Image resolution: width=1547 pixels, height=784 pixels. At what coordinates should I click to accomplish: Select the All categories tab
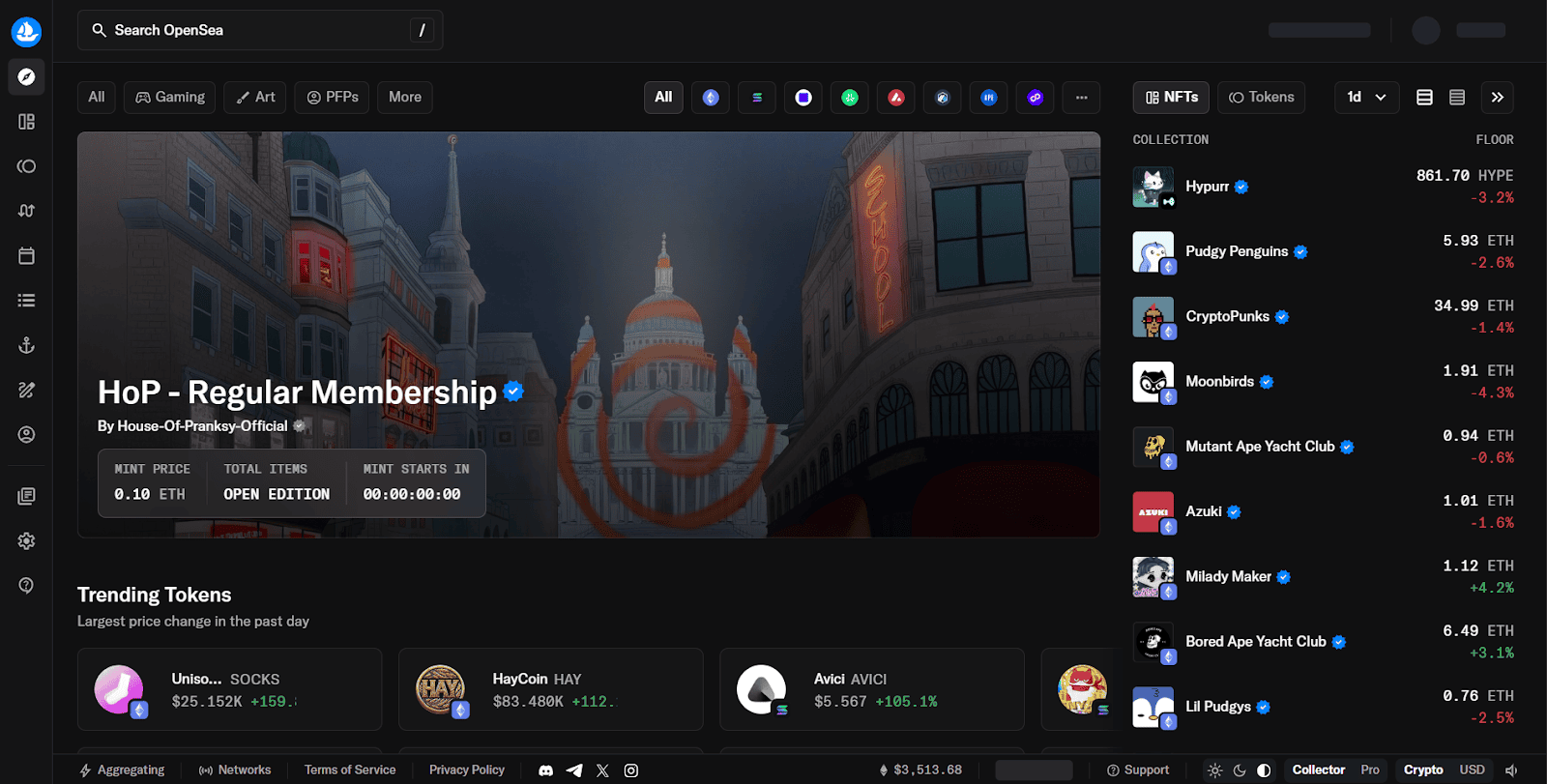click(x=97, y=98)
